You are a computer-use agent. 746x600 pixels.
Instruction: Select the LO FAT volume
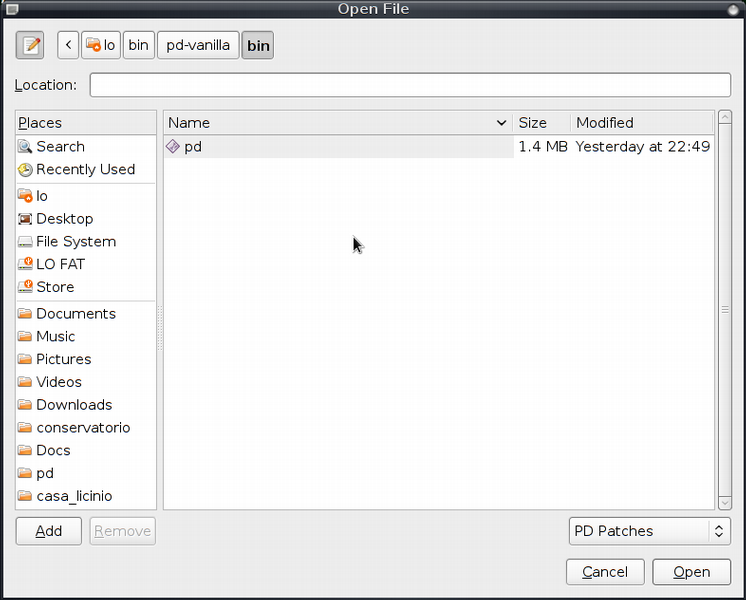tap(86, 264)
